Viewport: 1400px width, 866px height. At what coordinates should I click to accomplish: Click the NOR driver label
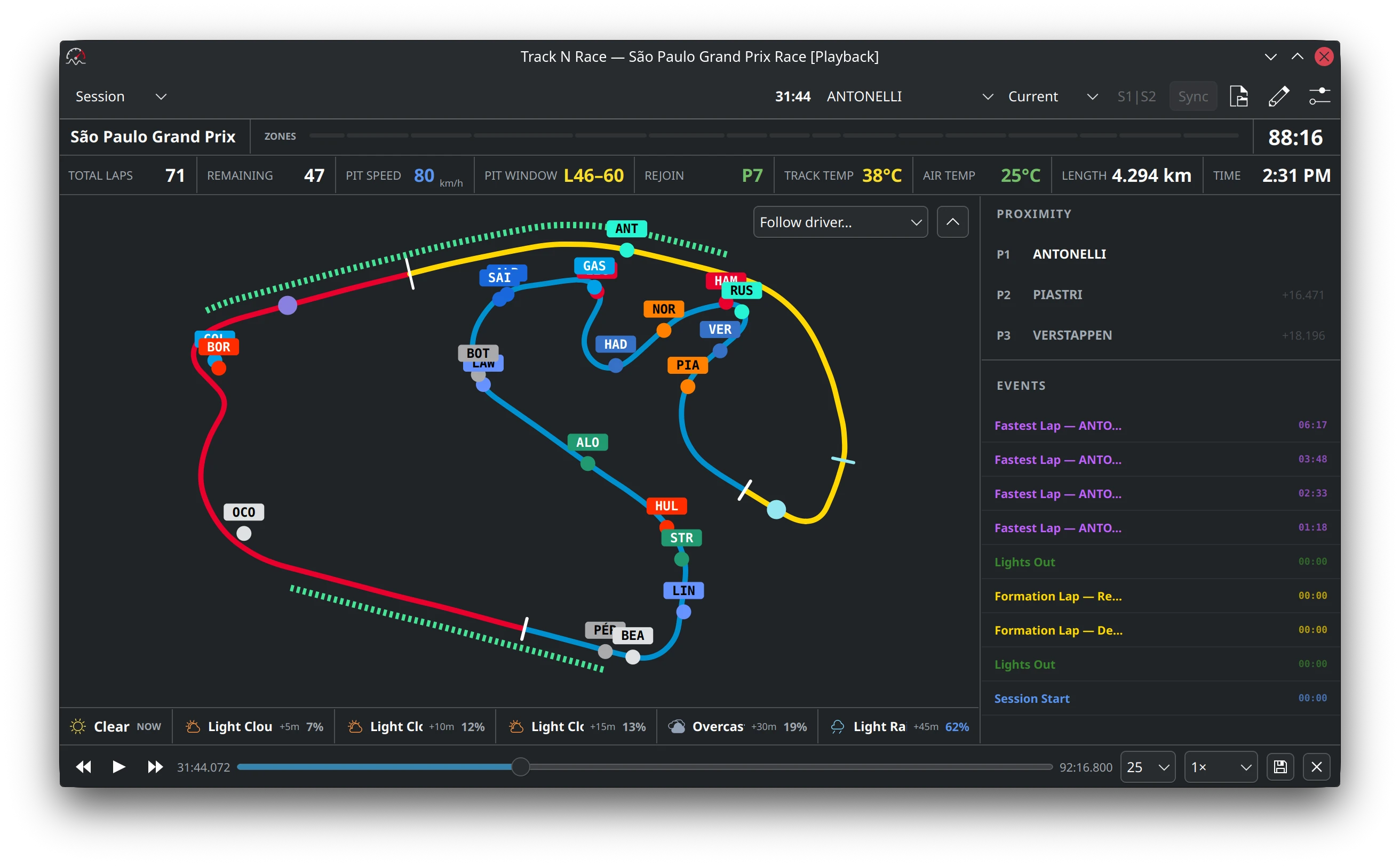(x=664, y=309)
